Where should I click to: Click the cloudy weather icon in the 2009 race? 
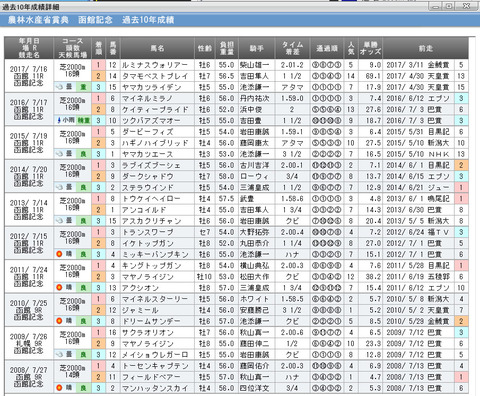pos(59,354)
